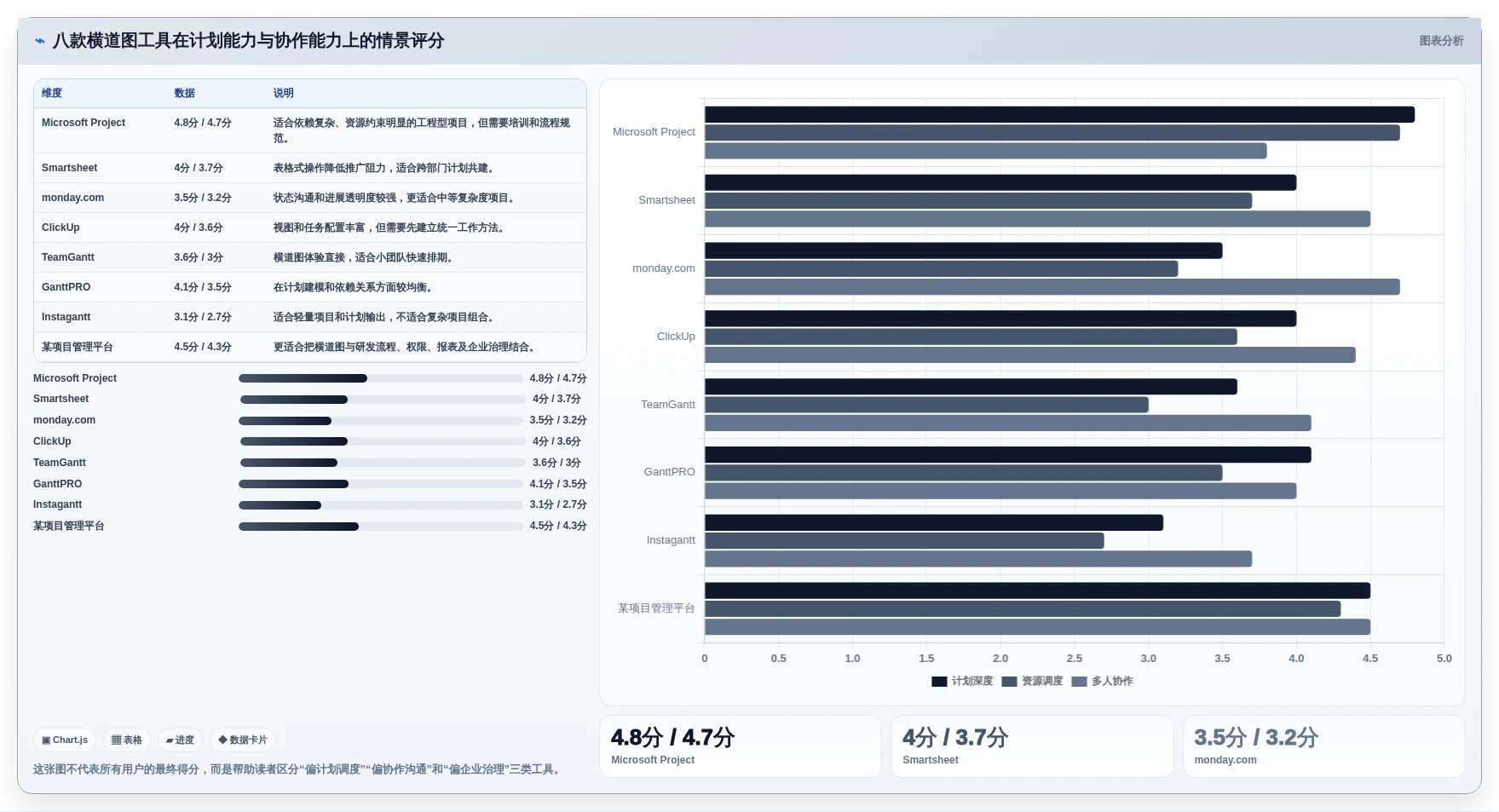This screenshot has width=1499, height=812.
Task: Select TeamGantt table row name
Action: 68,257
